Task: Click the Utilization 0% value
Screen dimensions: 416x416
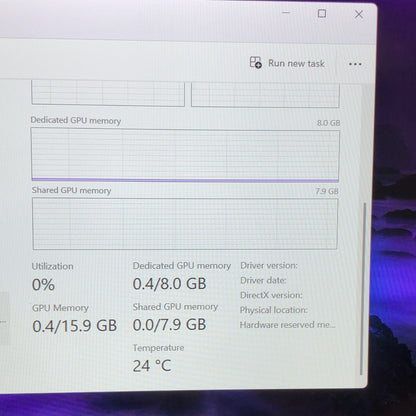Action: pos(43,285)
